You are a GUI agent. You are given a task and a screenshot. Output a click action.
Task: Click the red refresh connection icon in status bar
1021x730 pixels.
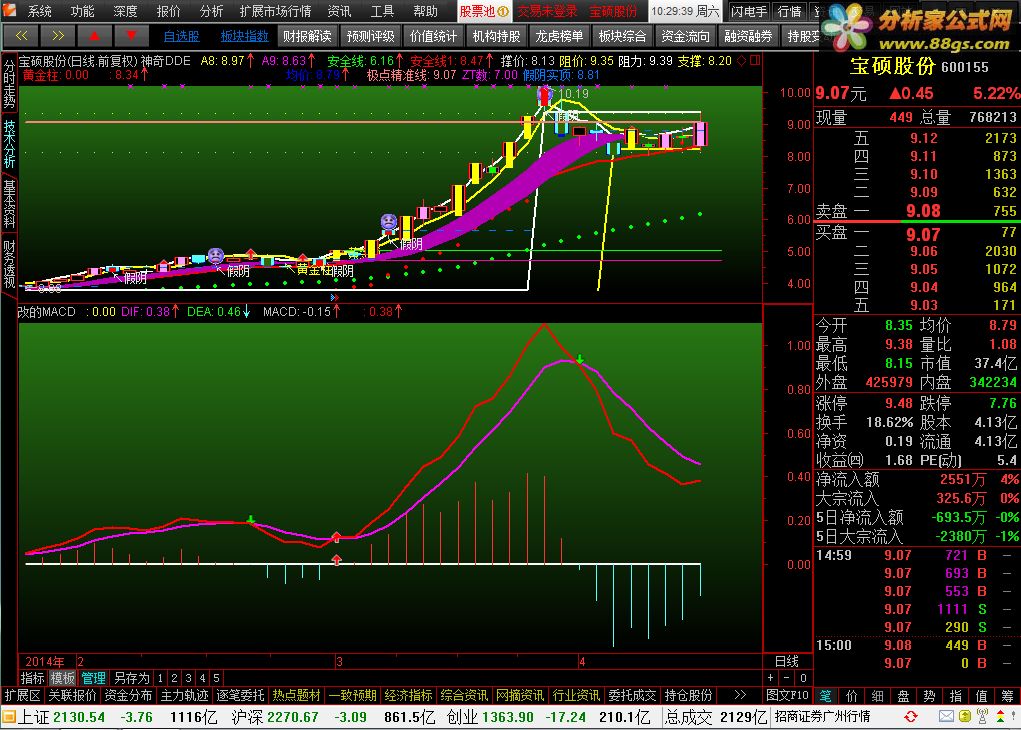point(910,717)
